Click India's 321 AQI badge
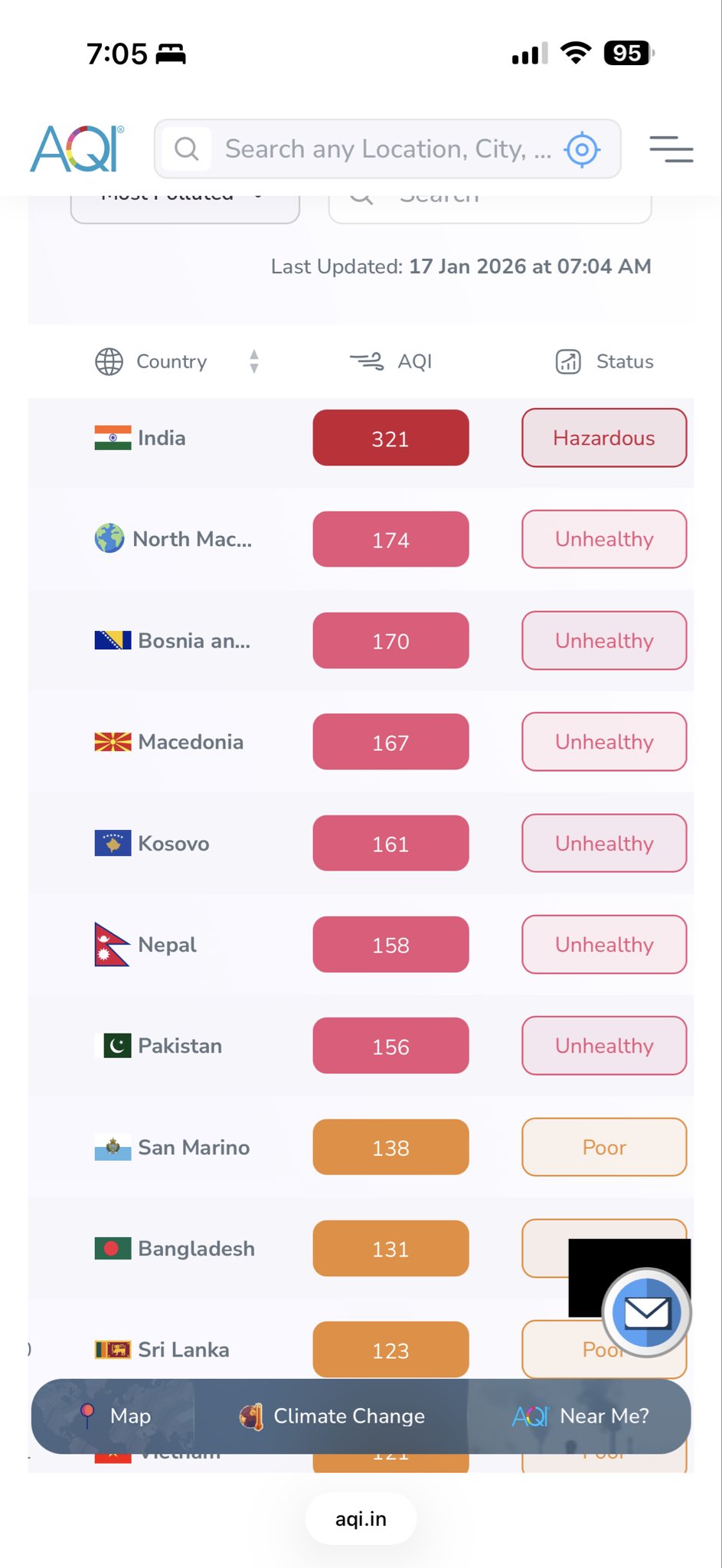Image resolution: width=722 pixels, height=1568 pixels. click(x=390, y=439)
